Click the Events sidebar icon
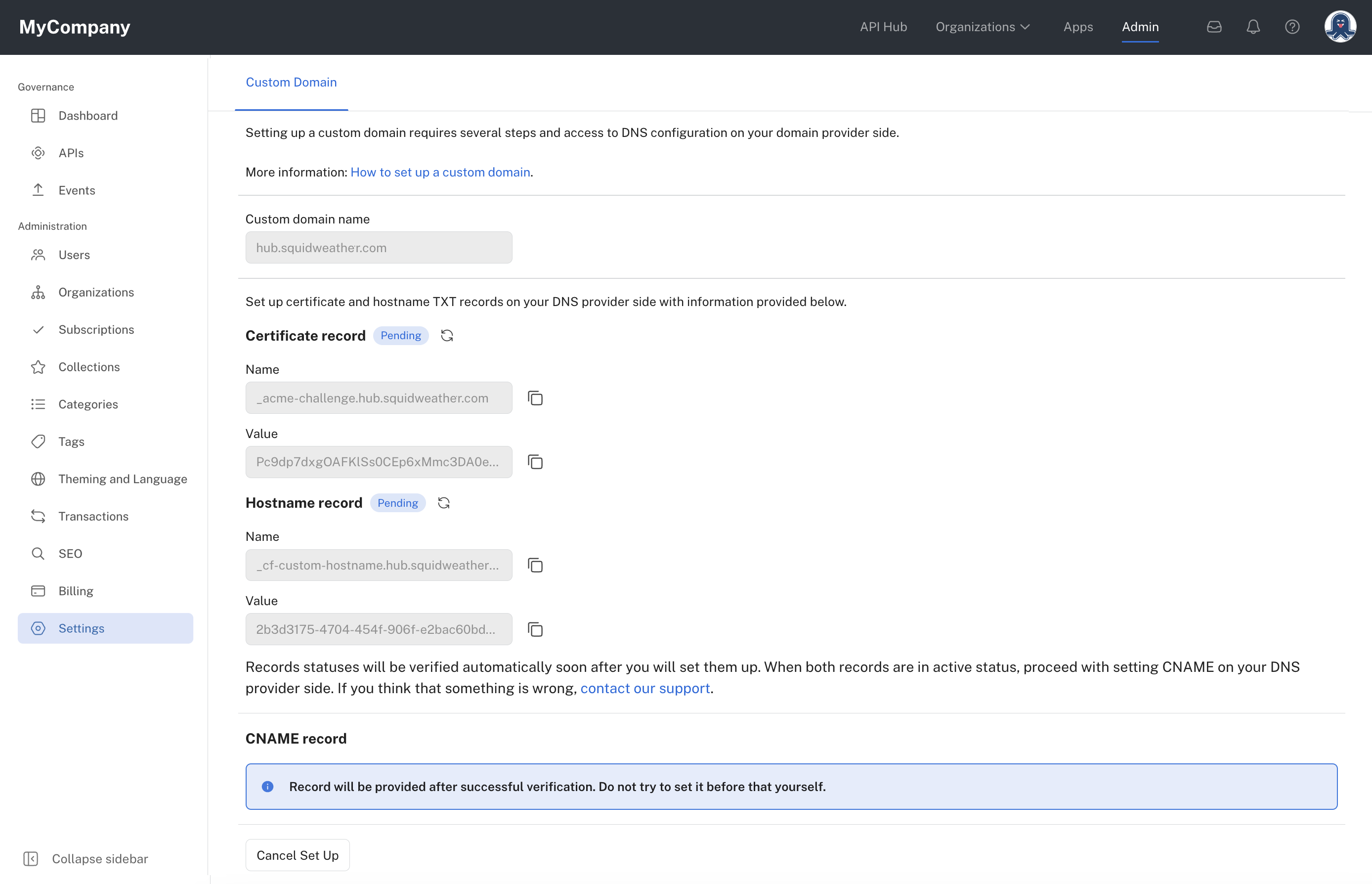Image resolution: width=1372 pixels, height=884 pixels. (37, 189)
